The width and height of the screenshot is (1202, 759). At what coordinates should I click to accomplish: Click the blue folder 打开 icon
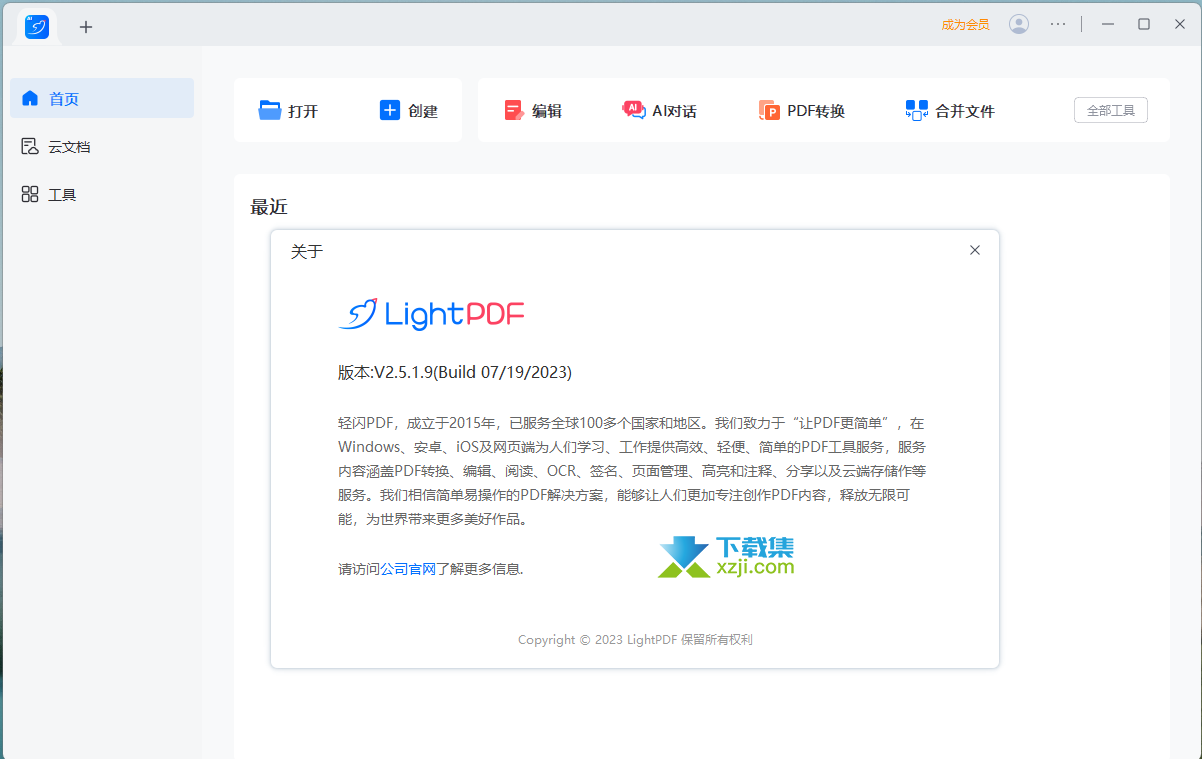270,110
